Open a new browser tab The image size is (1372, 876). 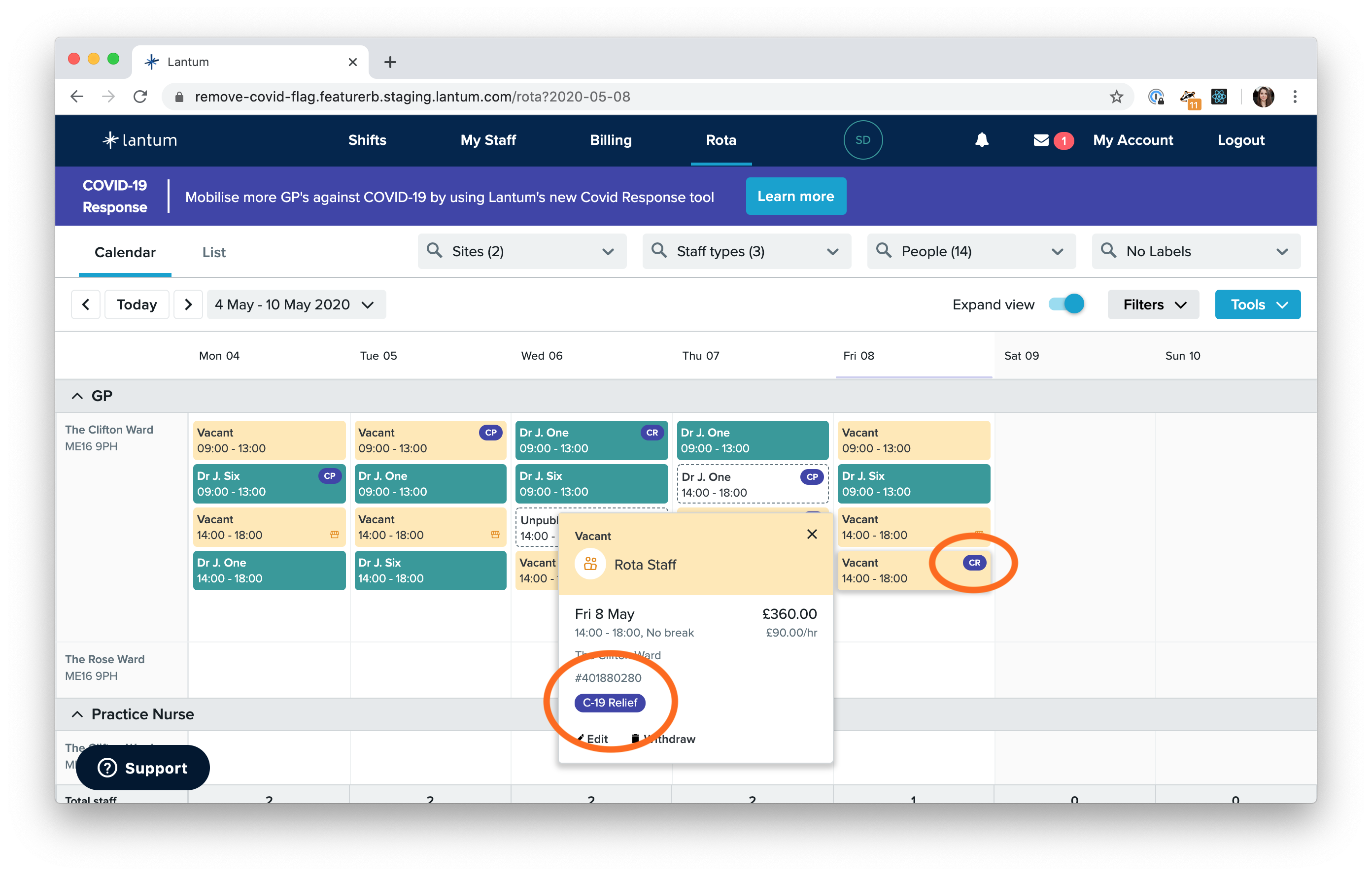pos(390,62)
